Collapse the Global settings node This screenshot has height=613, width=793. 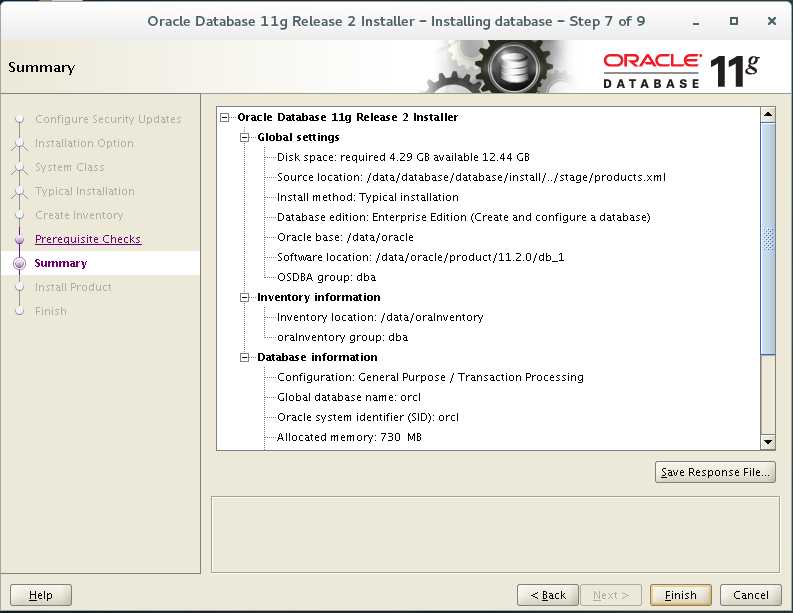pos(245,137)
